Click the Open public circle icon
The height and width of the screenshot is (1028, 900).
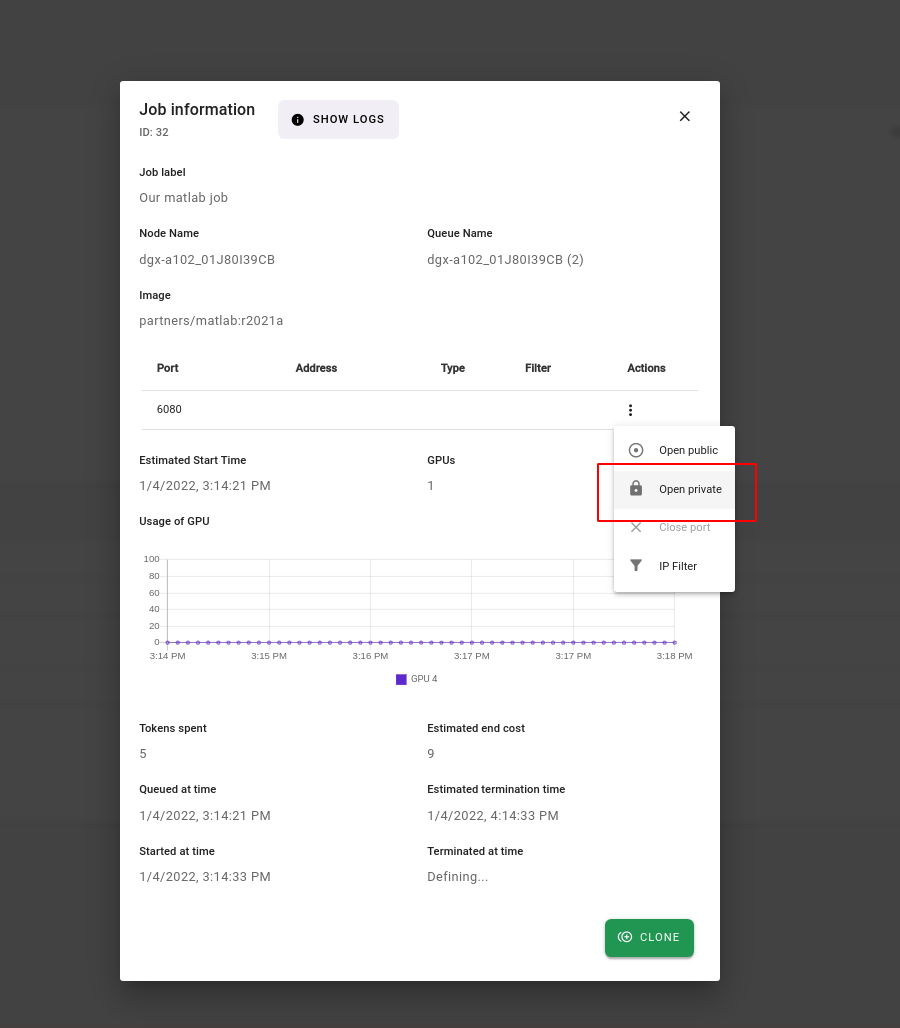click(636, 450)
